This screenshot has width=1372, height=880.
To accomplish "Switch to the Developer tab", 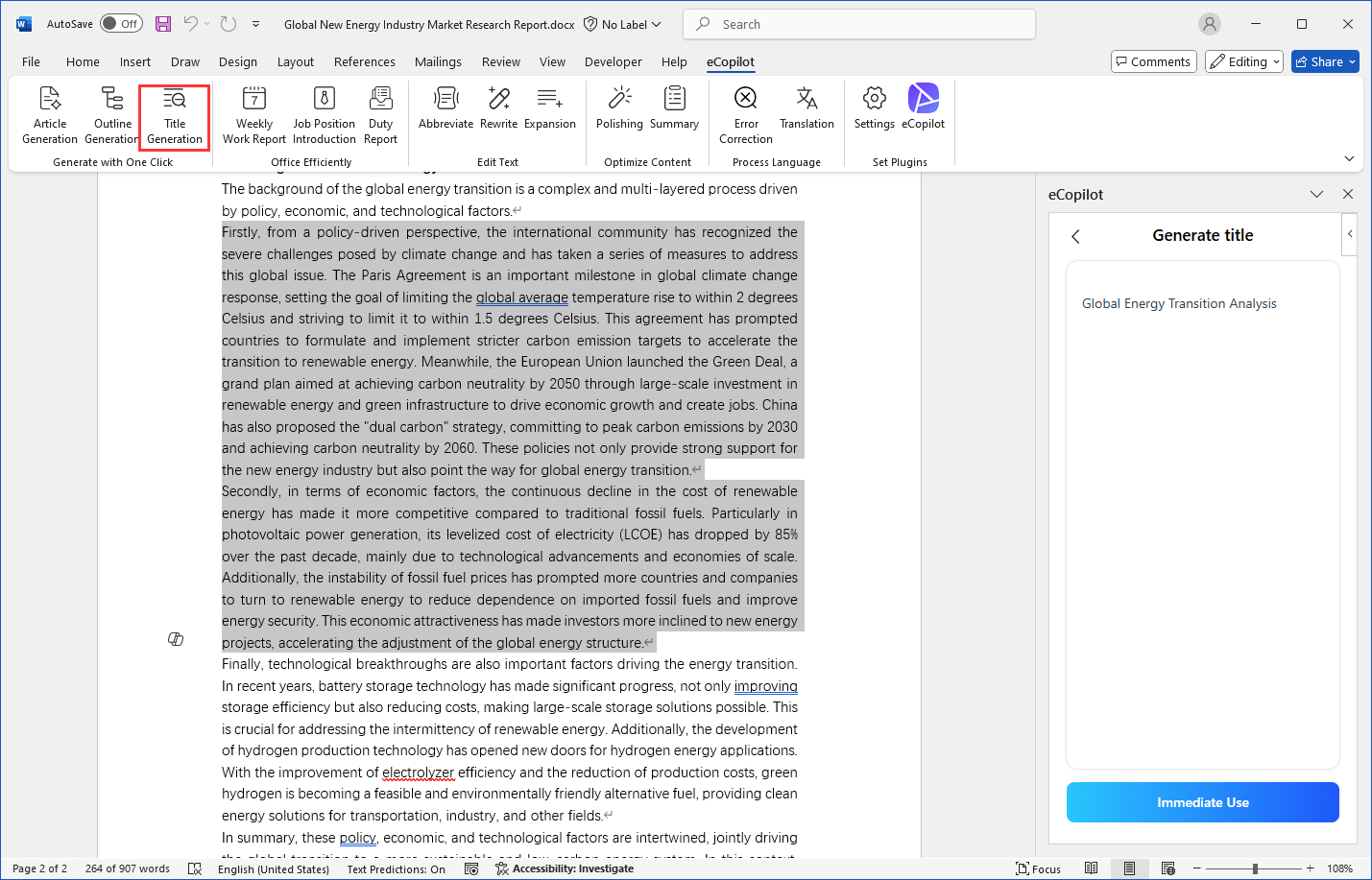I will pos(613,61).
